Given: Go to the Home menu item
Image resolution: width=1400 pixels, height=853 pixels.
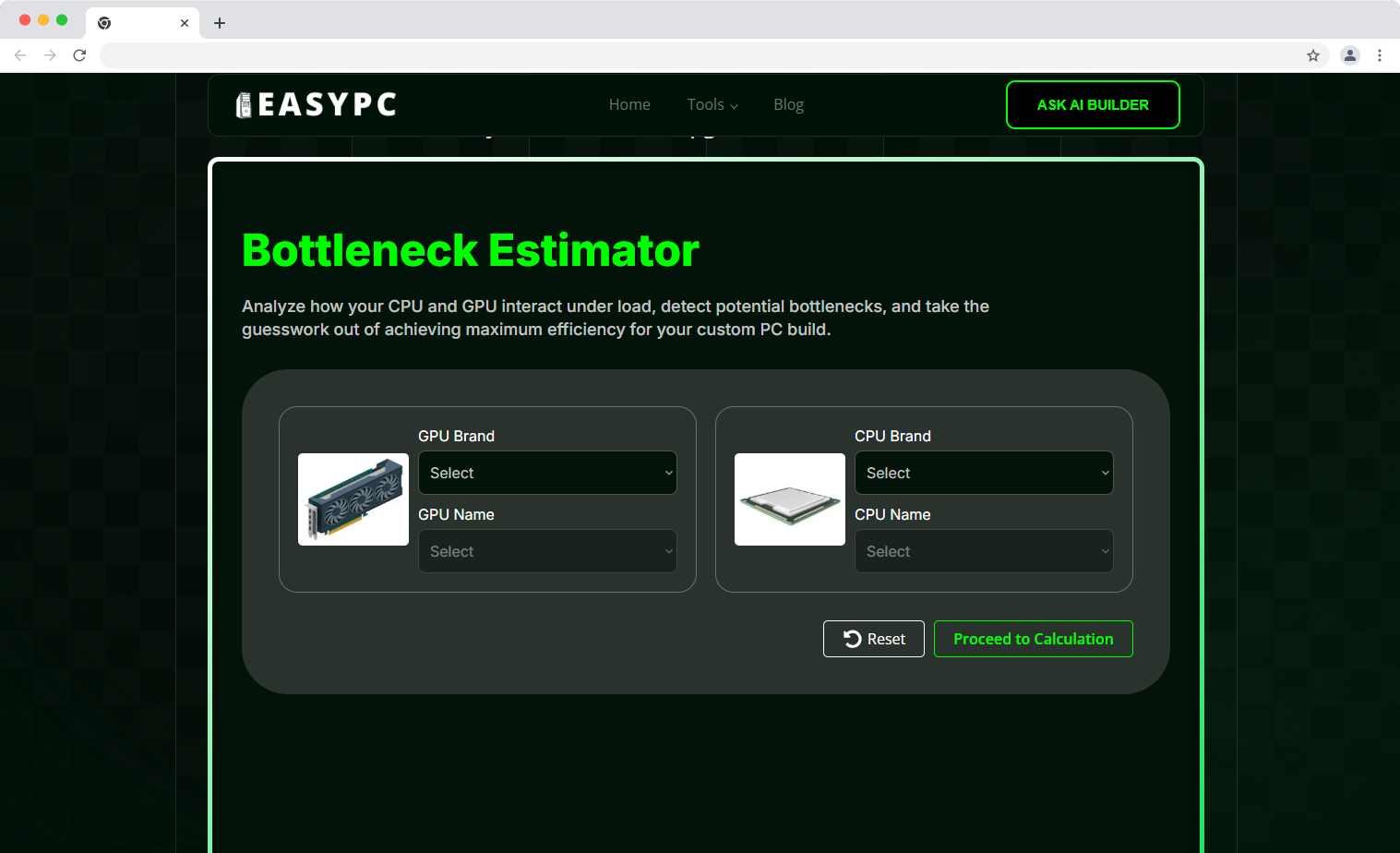Looking at the screenshot, I should coord(628,104).
